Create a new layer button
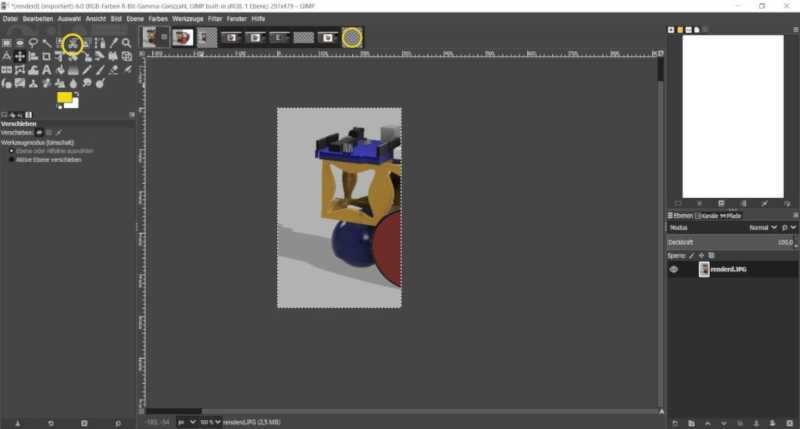Screen dimensions: 800x429 click(x=674, y=423)
